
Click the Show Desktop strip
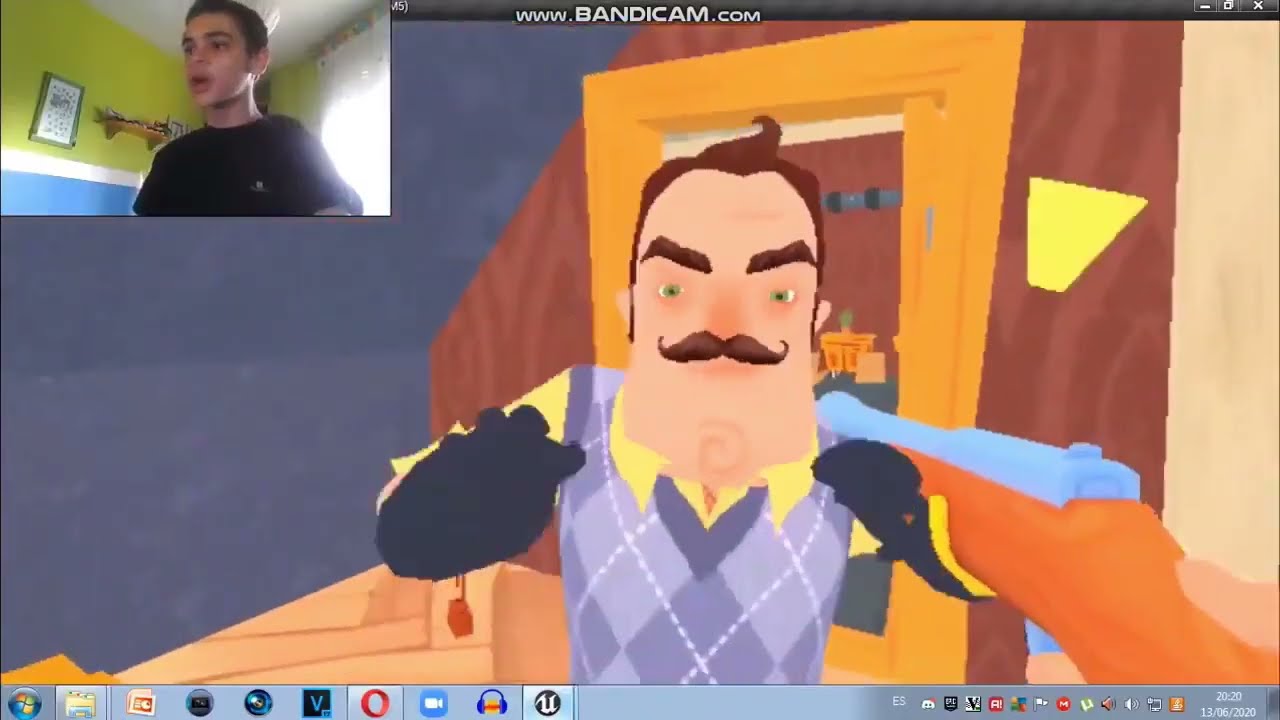click(x=1272, y=703)
